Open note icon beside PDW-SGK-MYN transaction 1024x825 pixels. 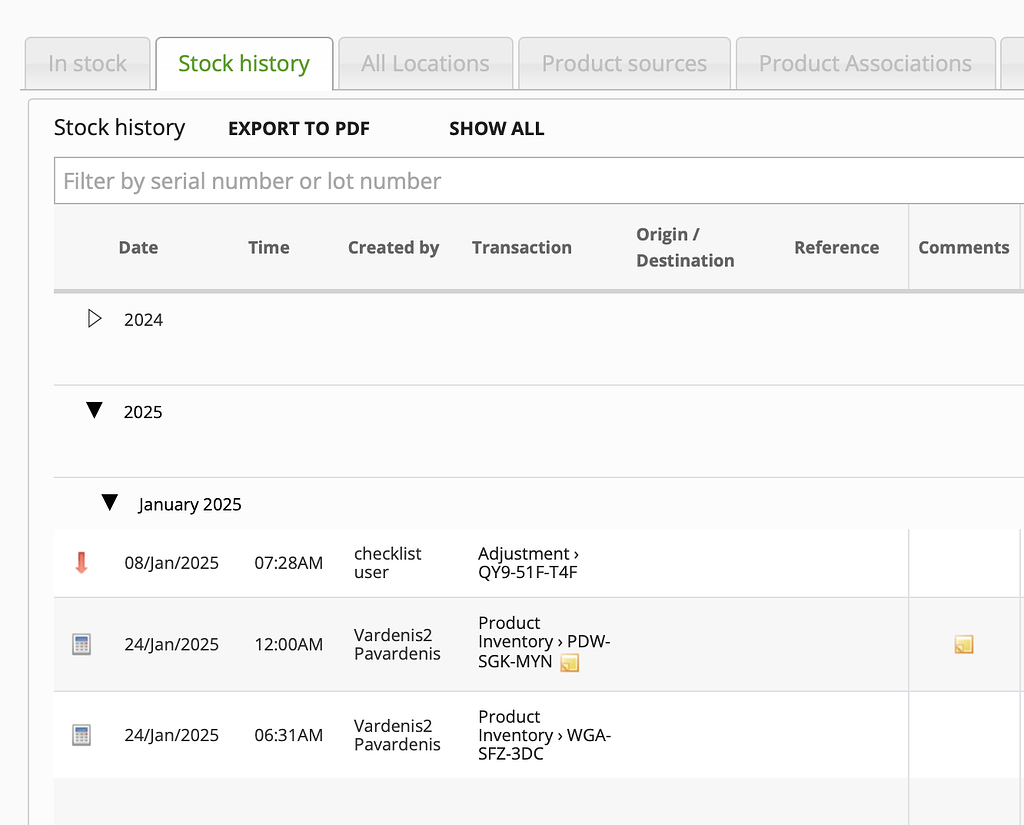(569, 662)
